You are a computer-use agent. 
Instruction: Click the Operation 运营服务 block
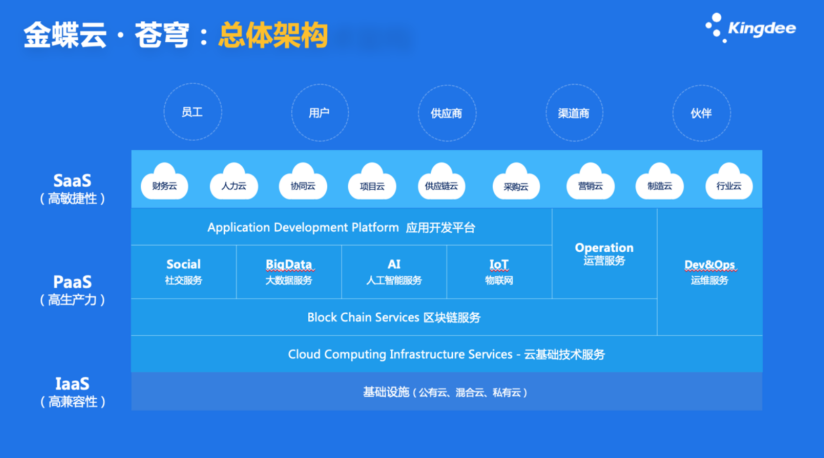tap(604, 254)
